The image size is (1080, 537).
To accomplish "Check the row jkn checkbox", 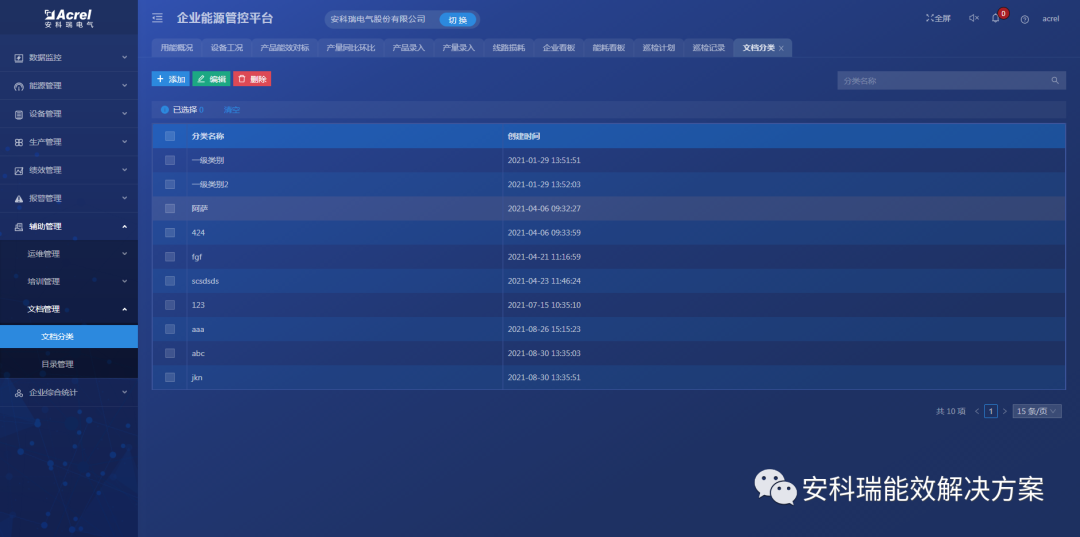I will coord(169,377).
